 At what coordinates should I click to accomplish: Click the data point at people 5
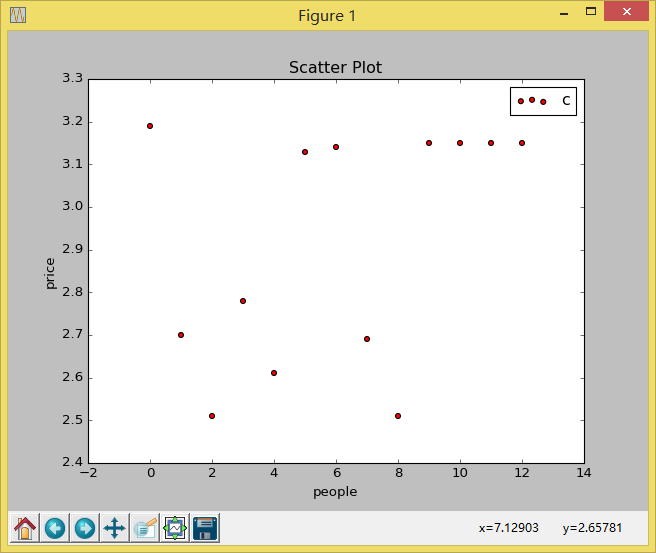[x=305, y=152]
